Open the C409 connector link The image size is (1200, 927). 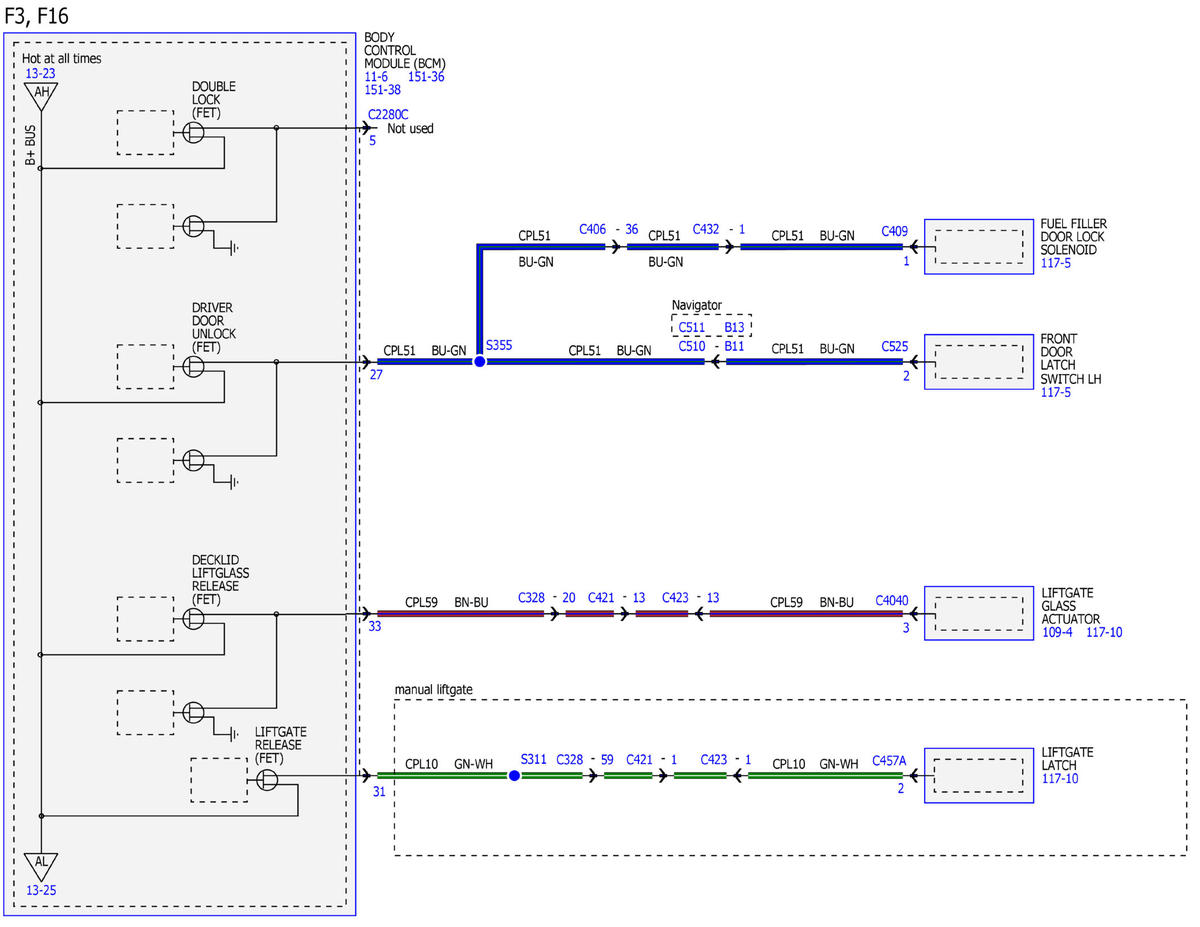[x=894, y=231]
